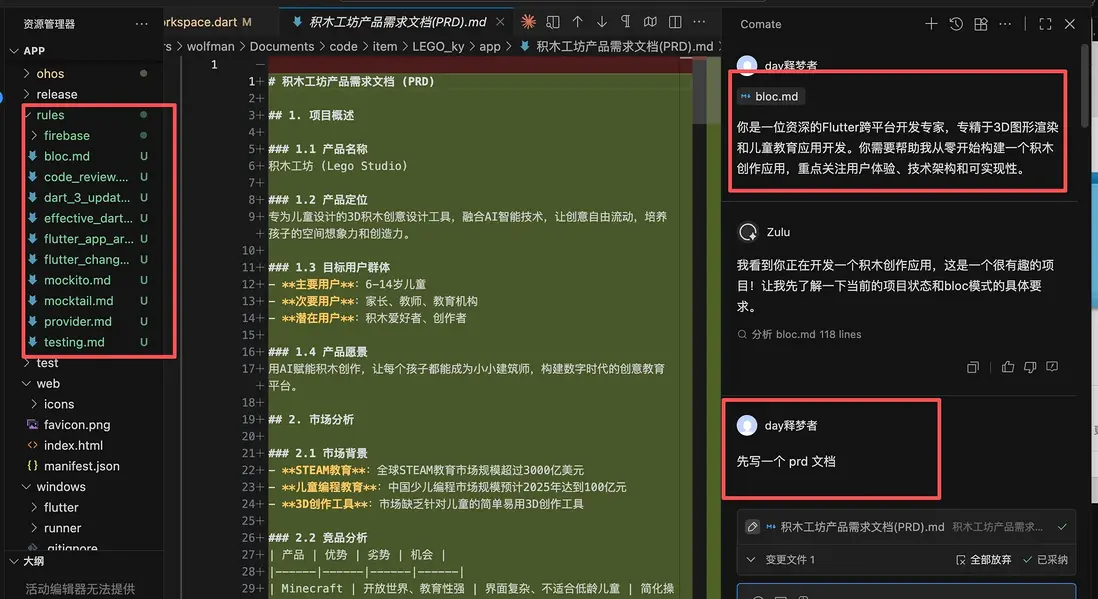1098x599 pixels.
Task: Open mocktail.md in the explorer
Action: click(x=78, y=301)
